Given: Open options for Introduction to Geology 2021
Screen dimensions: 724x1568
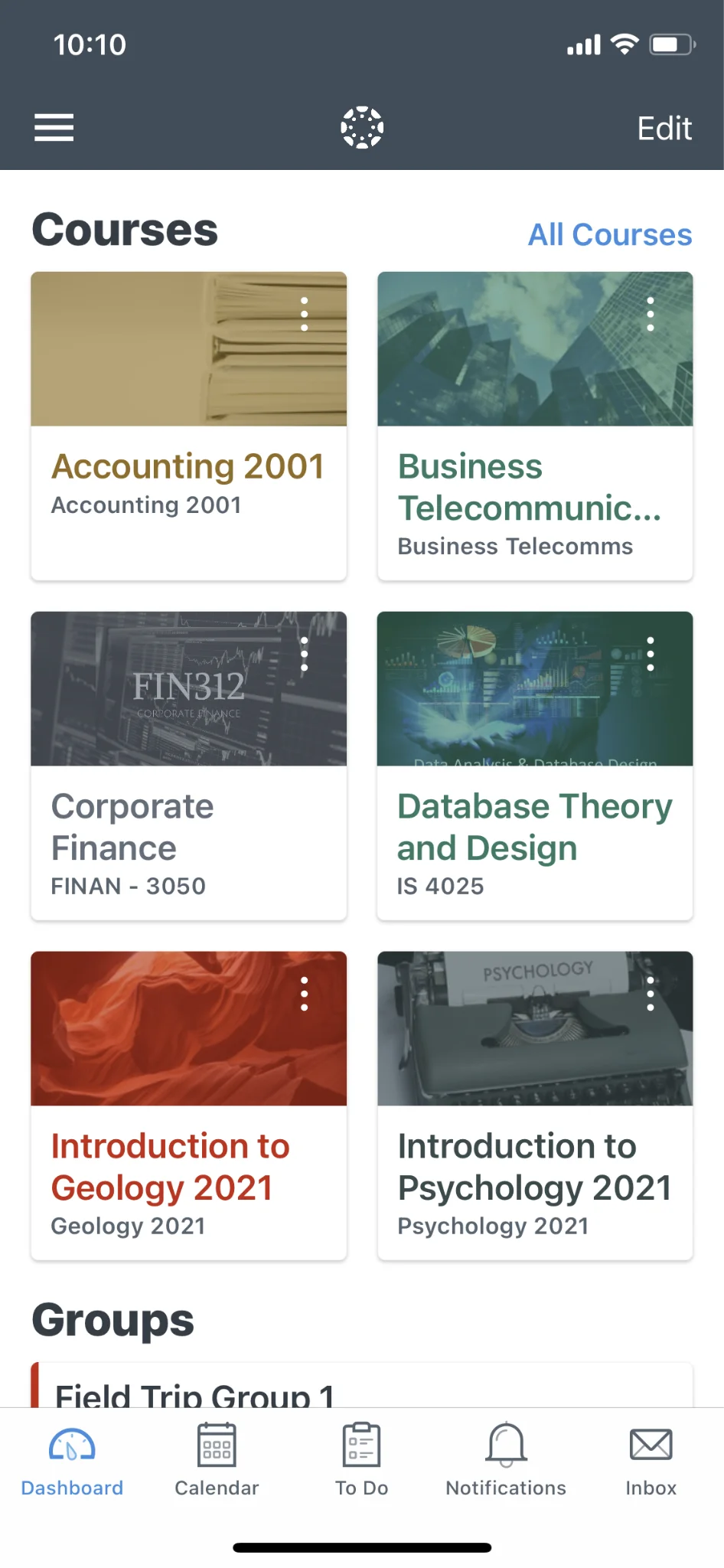Looking at the screenshot, I should coord(305,994).
